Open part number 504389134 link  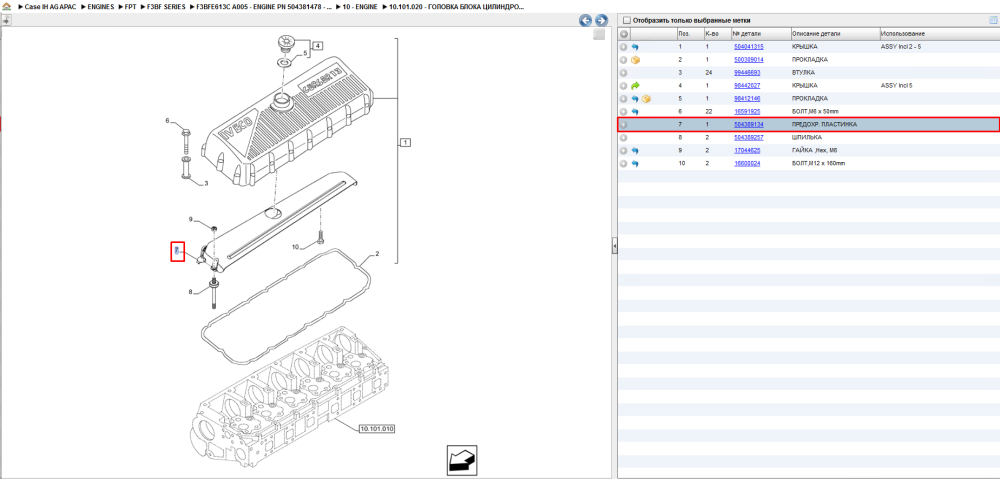[749, 124]
